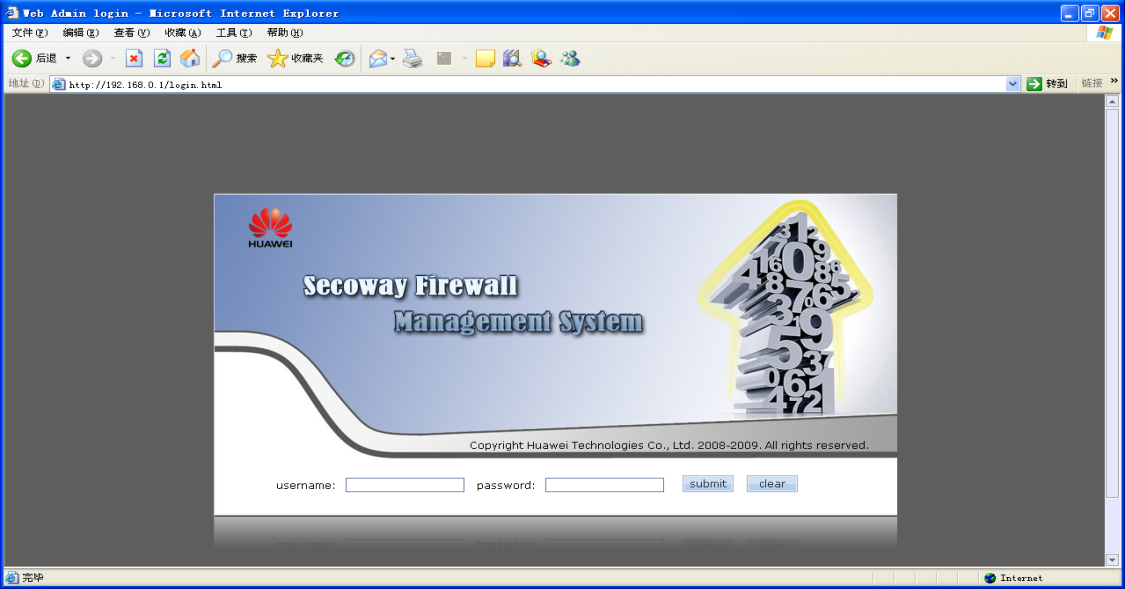Screen dimensions: 1125x589
Task: Show browsing History with the clock icon
Action: [345, 58]
